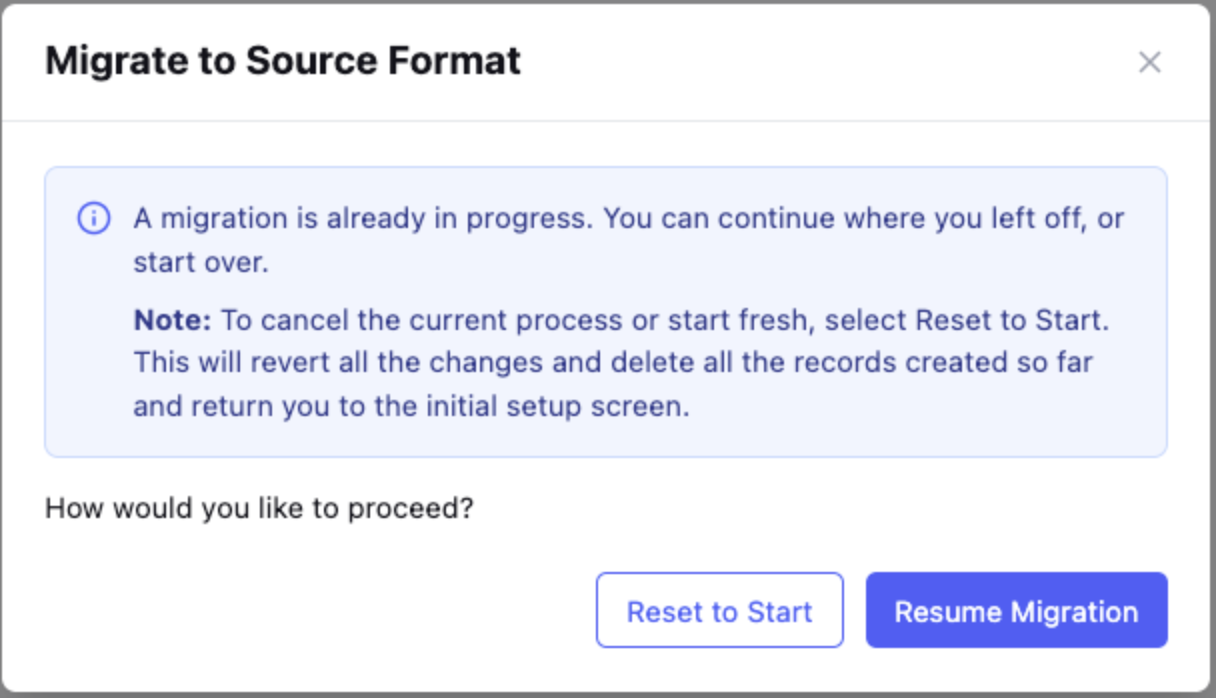Click the words Source Format in the heading
Viewport: 1216px width, 700px height.
click(x=384, y=61)
